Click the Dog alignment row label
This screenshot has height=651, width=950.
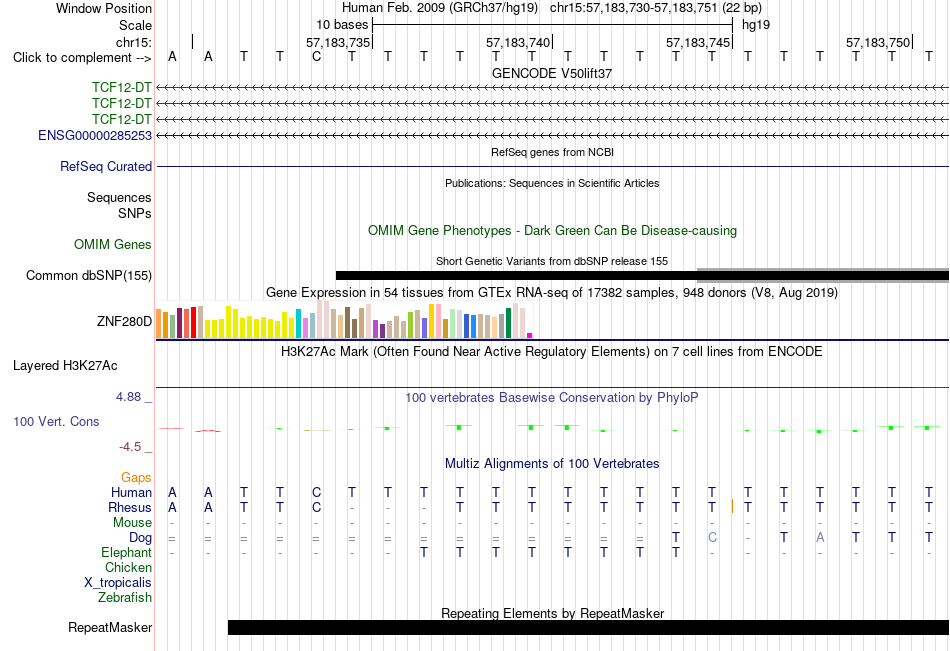coord(140,538)
